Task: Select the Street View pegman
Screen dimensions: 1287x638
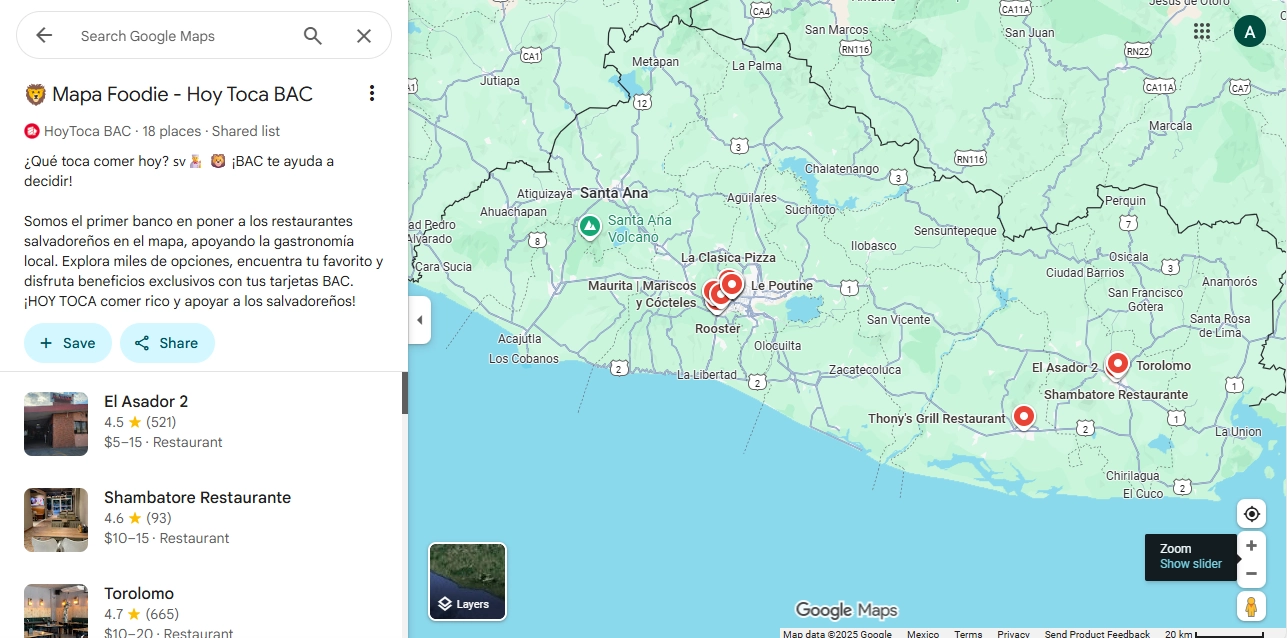Action: coord(1251,607)
